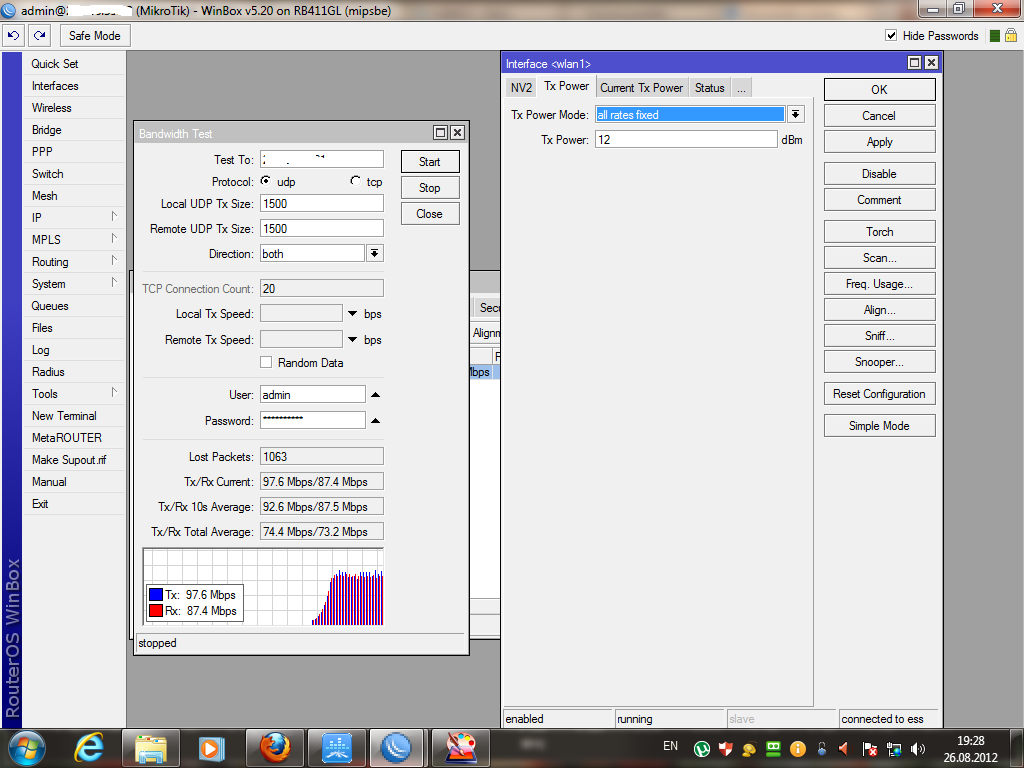Click Start button in Bandwidth Test
The width and height of the screenshot is (1024, 768).
(429, 161)
